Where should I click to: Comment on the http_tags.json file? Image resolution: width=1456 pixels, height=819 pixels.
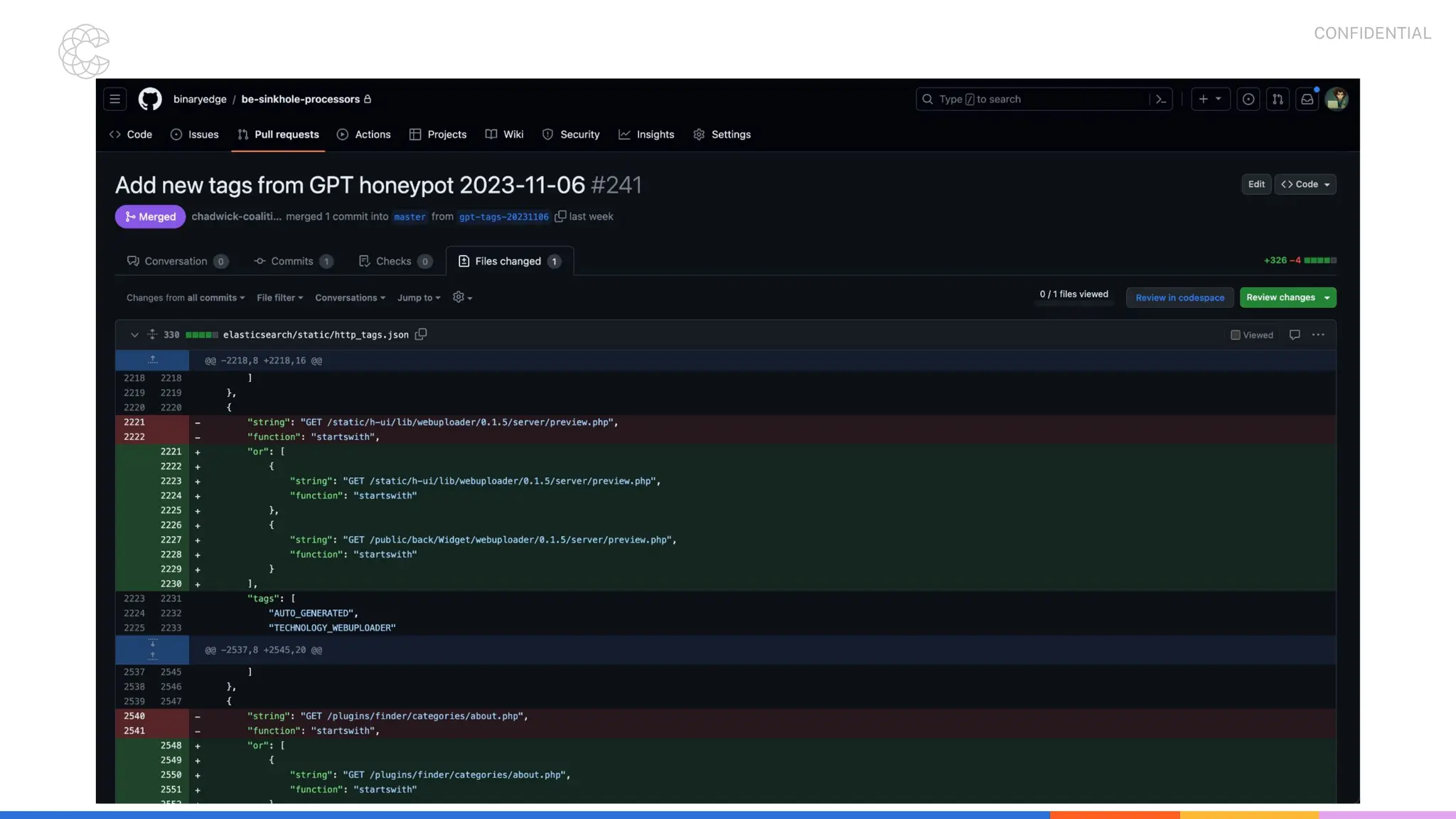[1295, 335]
